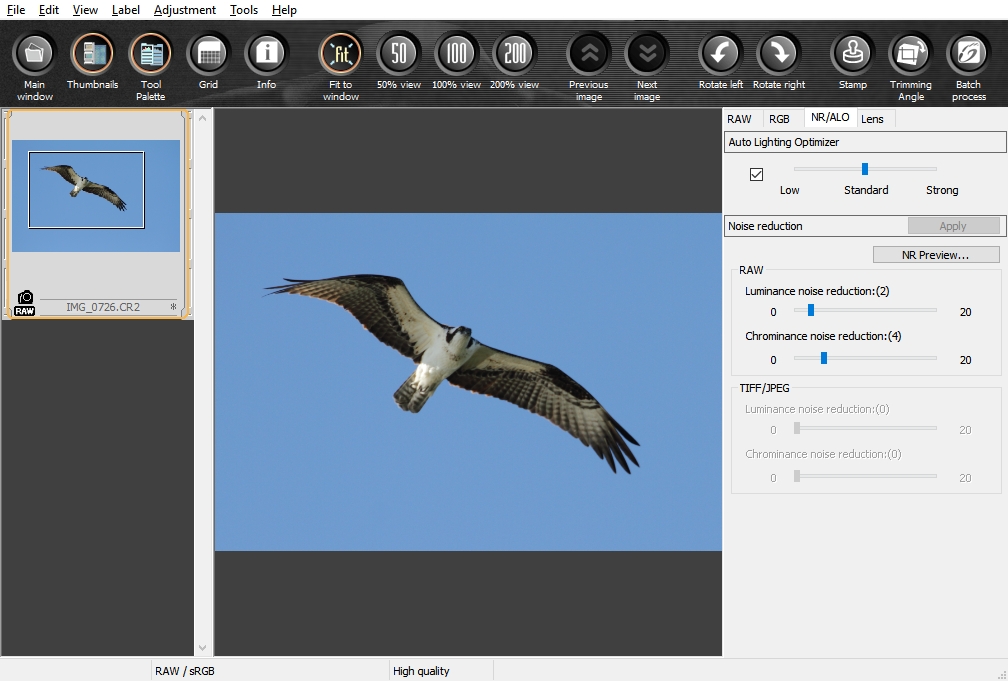Set zoom to 100% view
This screenshot has height=681, width=1008.
tap(456, 55)
